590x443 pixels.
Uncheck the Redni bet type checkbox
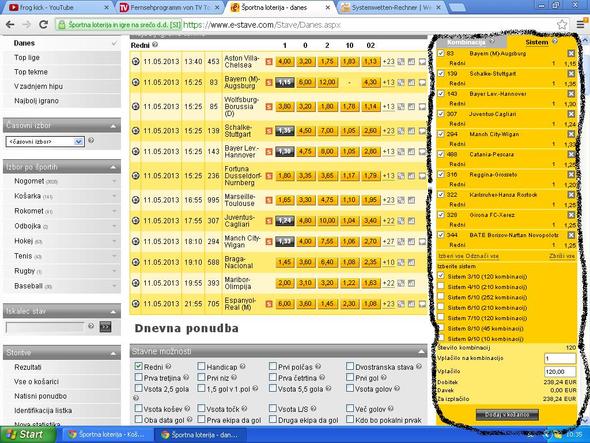click(138, 366)
